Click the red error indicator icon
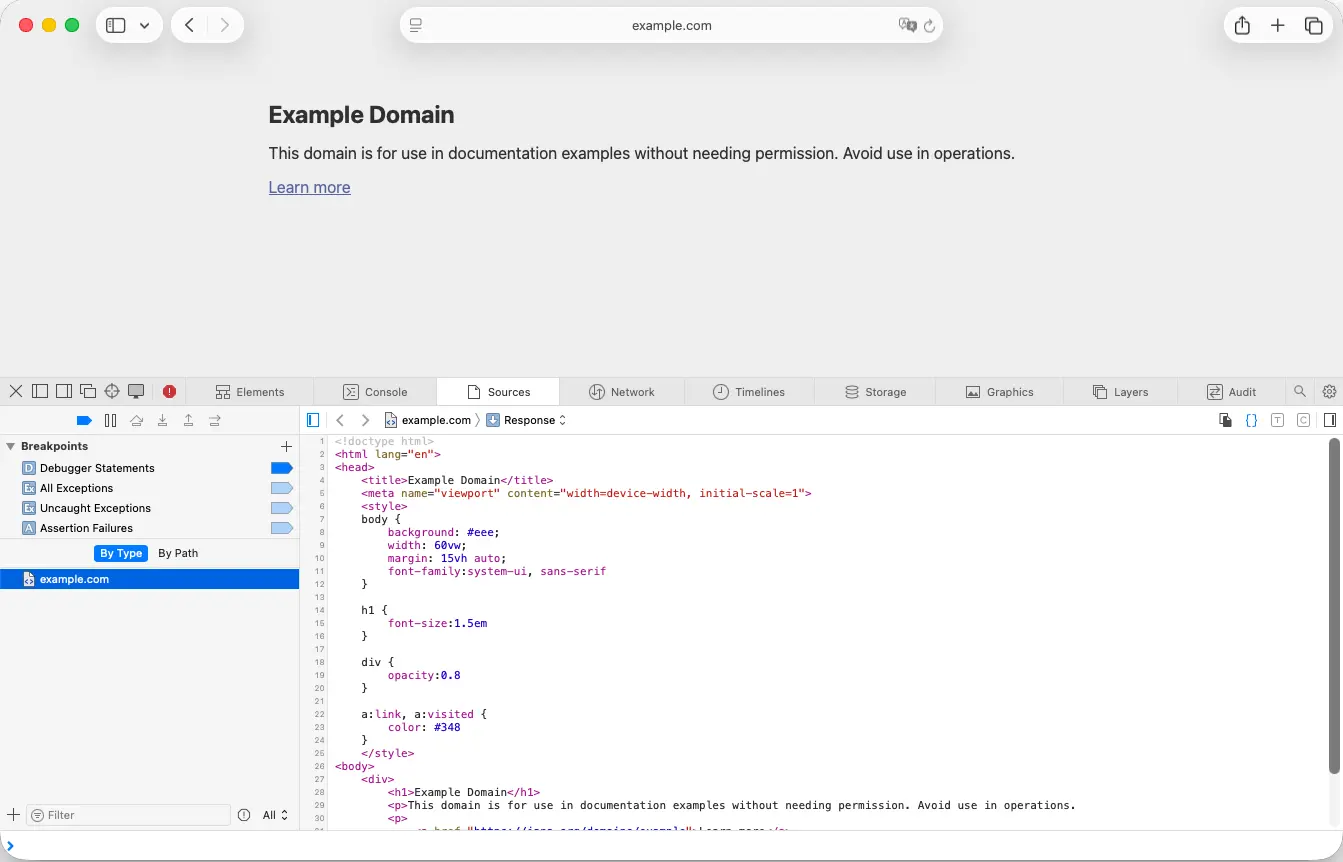Image resolution: width=1343 pixels, height=862 pixels. tap(169, 391)
